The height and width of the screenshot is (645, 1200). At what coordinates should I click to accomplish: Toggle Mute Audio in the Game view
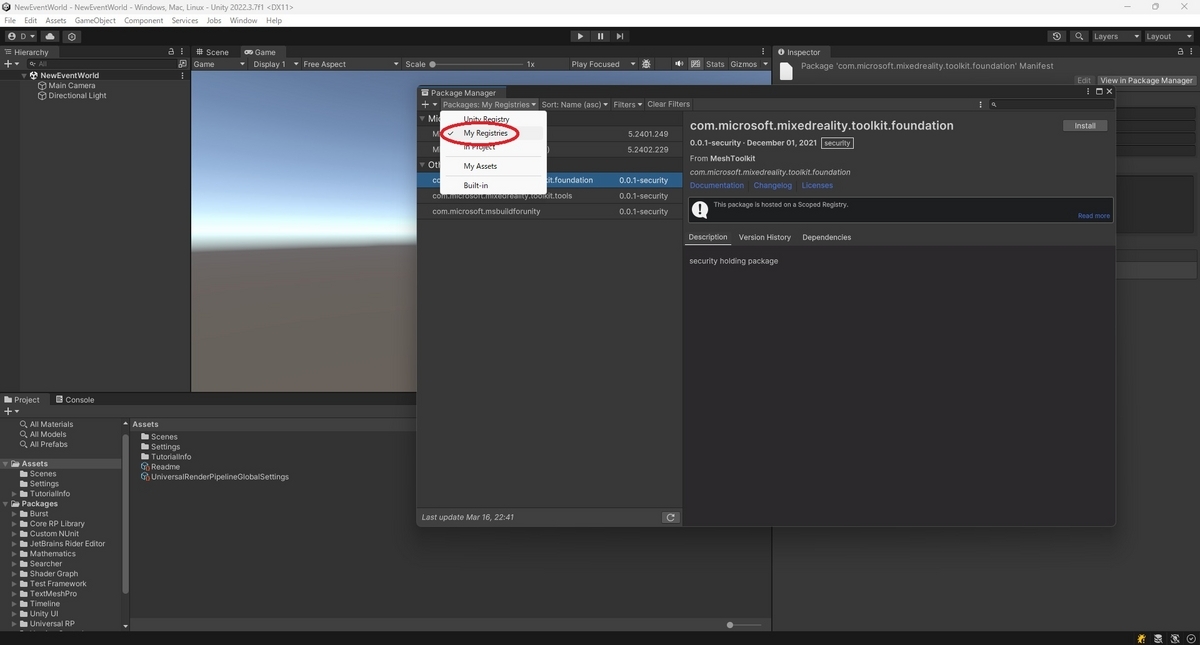click(x=678, y=64)
